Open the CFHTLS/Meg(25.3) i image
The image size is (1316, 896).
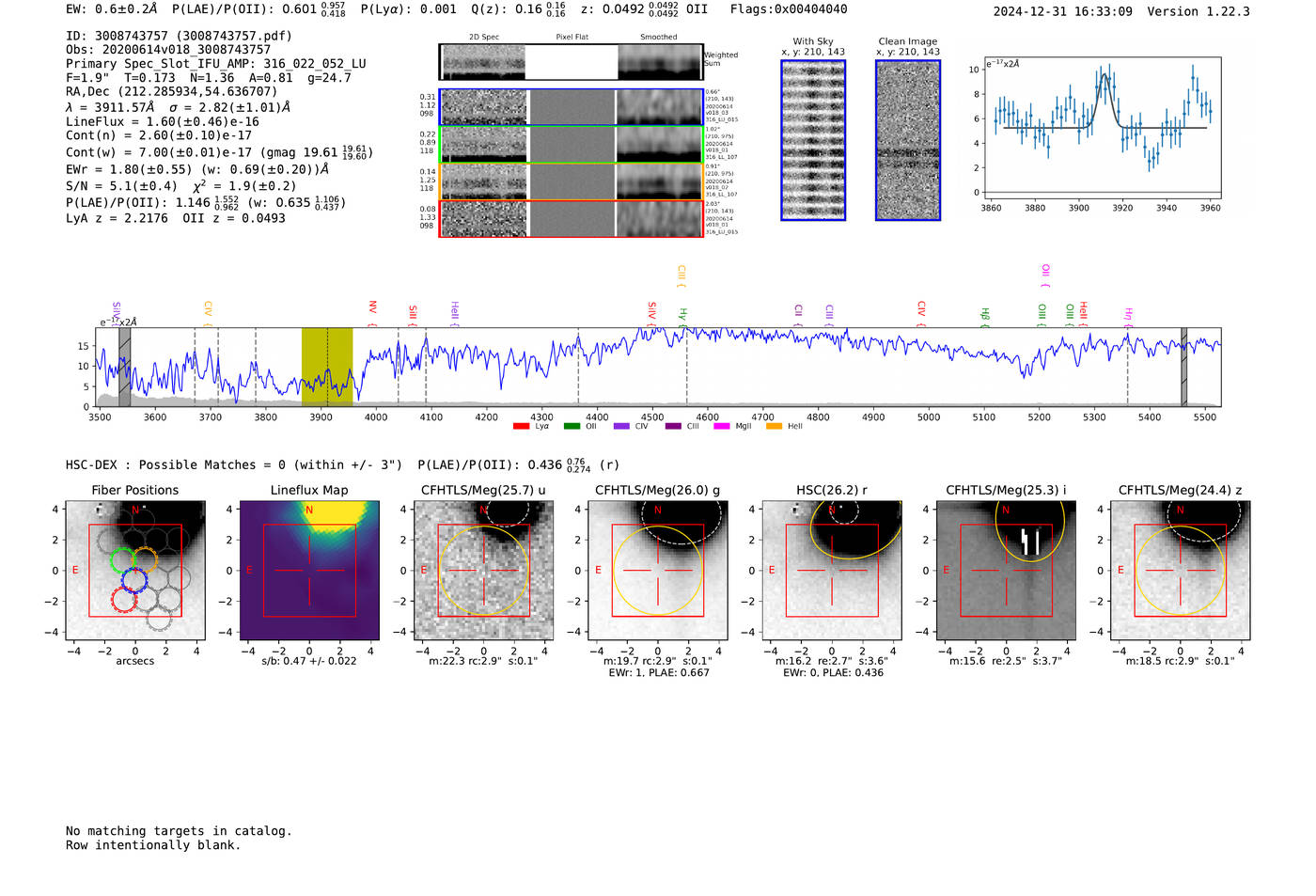[x=1006, y=570]
